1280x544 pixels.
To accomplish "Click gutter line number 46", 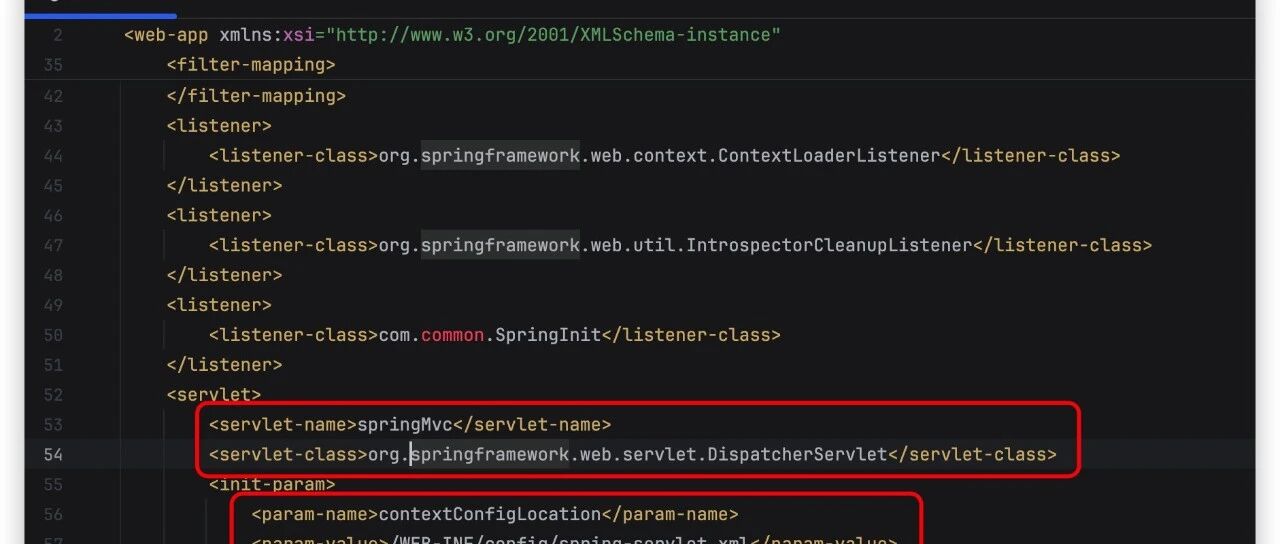I will click(x=52, y=216).
